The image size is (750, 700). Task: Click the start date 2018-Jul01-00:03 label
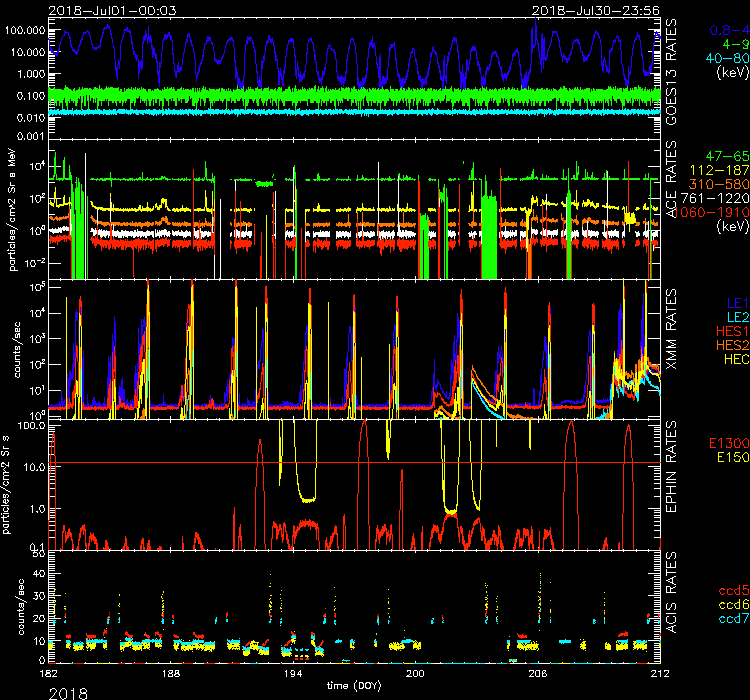(98, 8)
